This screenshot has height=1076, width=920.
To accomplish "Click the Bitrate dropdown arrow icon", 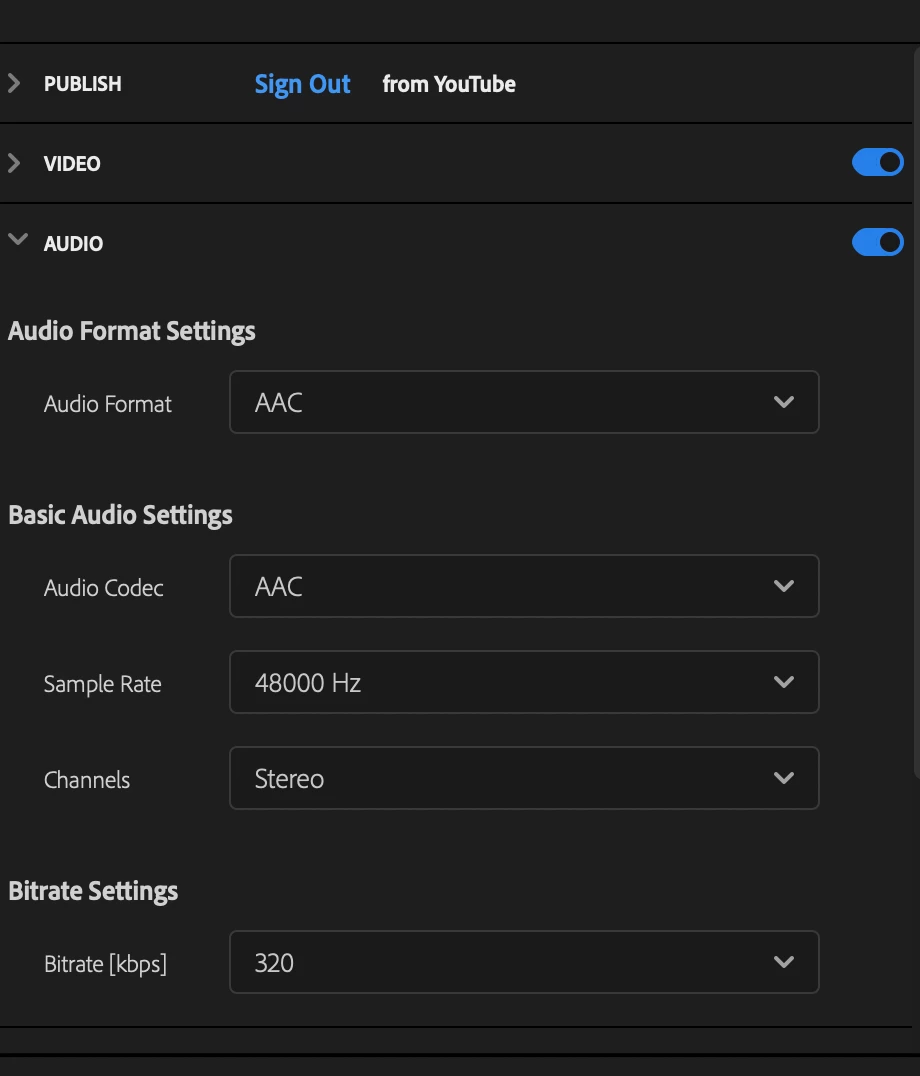I will point(784,962).
